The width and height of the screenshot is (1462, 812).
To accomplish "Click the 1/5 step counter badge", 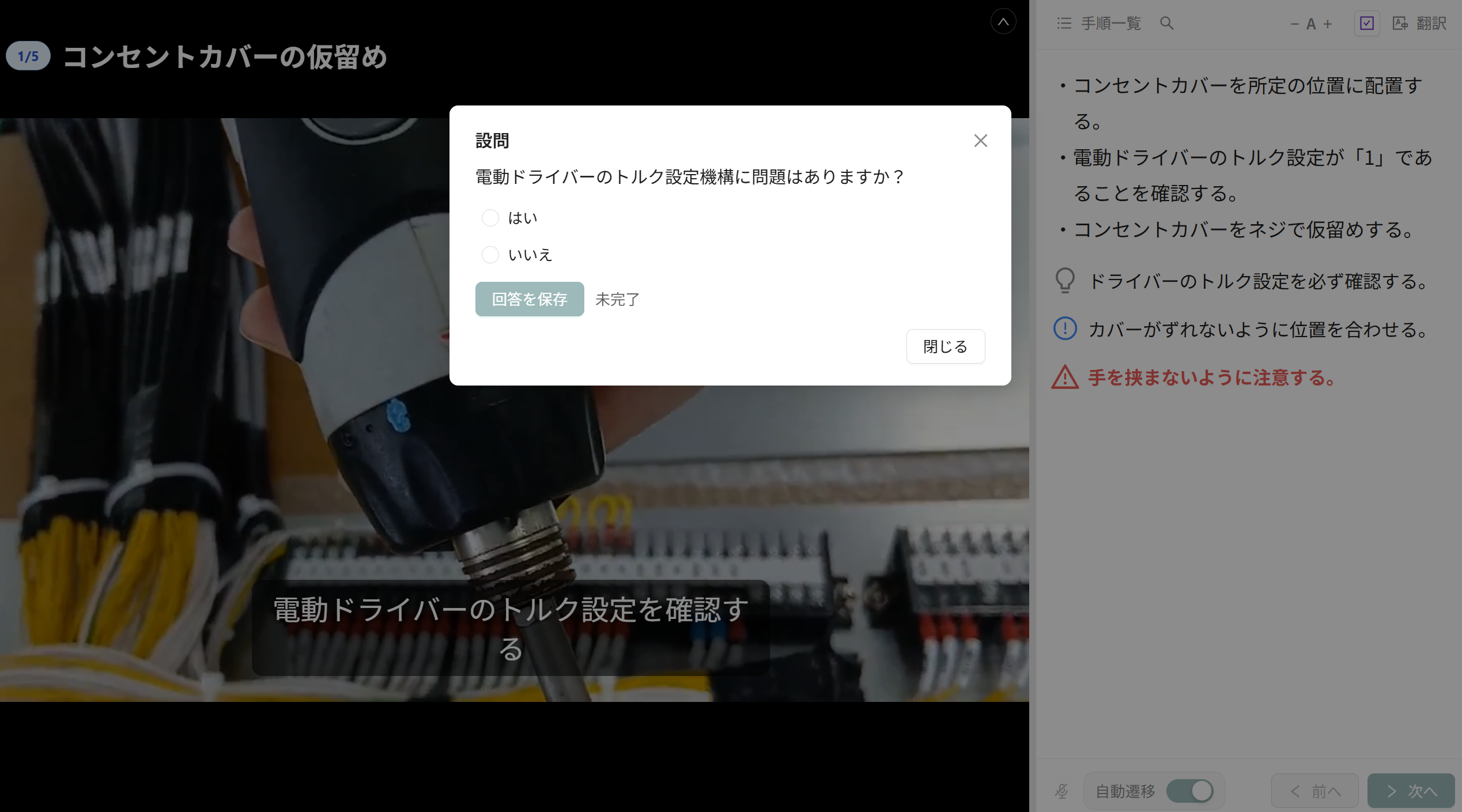I will [x=28, y=56].
